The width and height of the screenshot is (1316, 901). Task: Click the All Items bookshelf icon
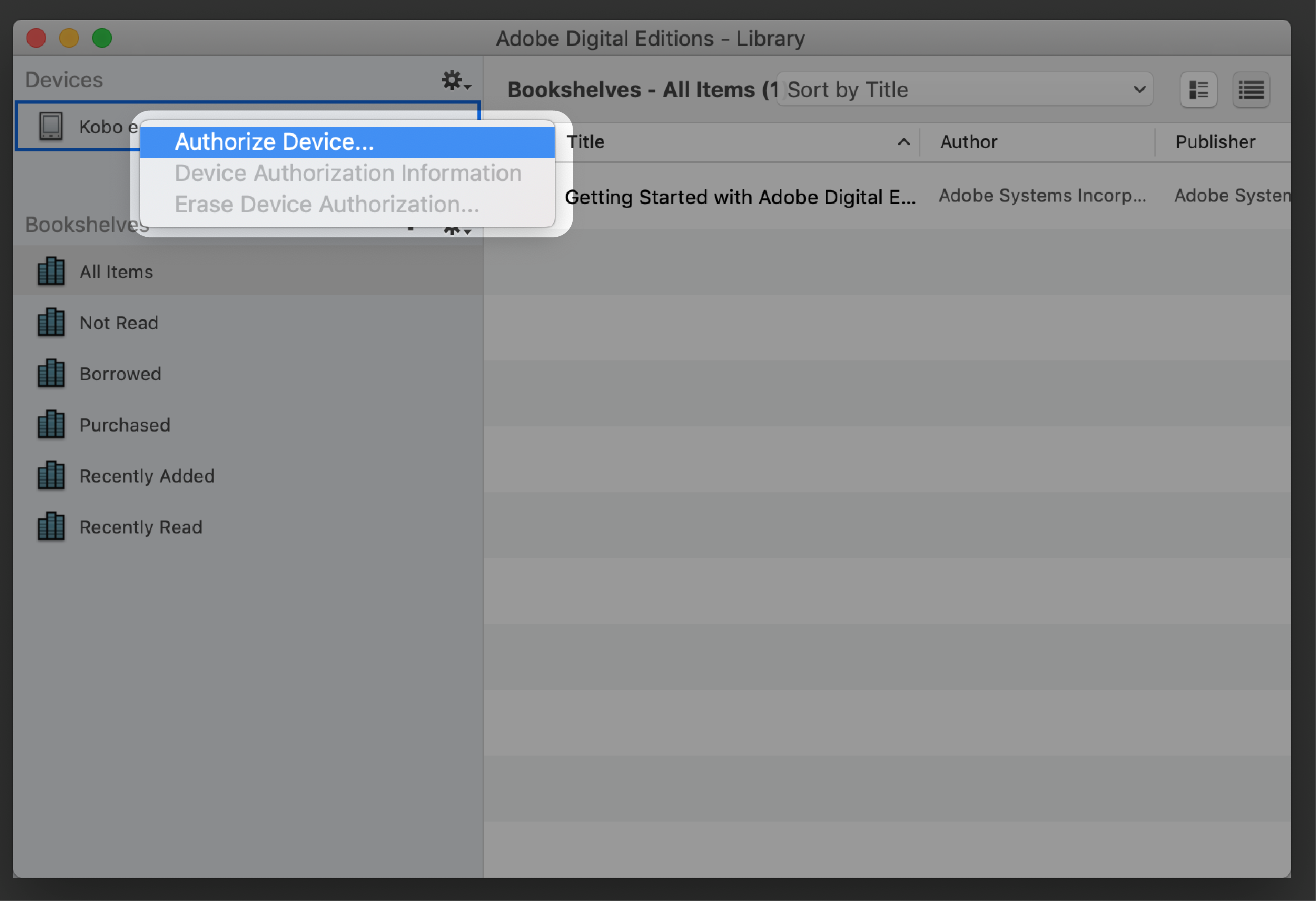[x=52, y=271]
